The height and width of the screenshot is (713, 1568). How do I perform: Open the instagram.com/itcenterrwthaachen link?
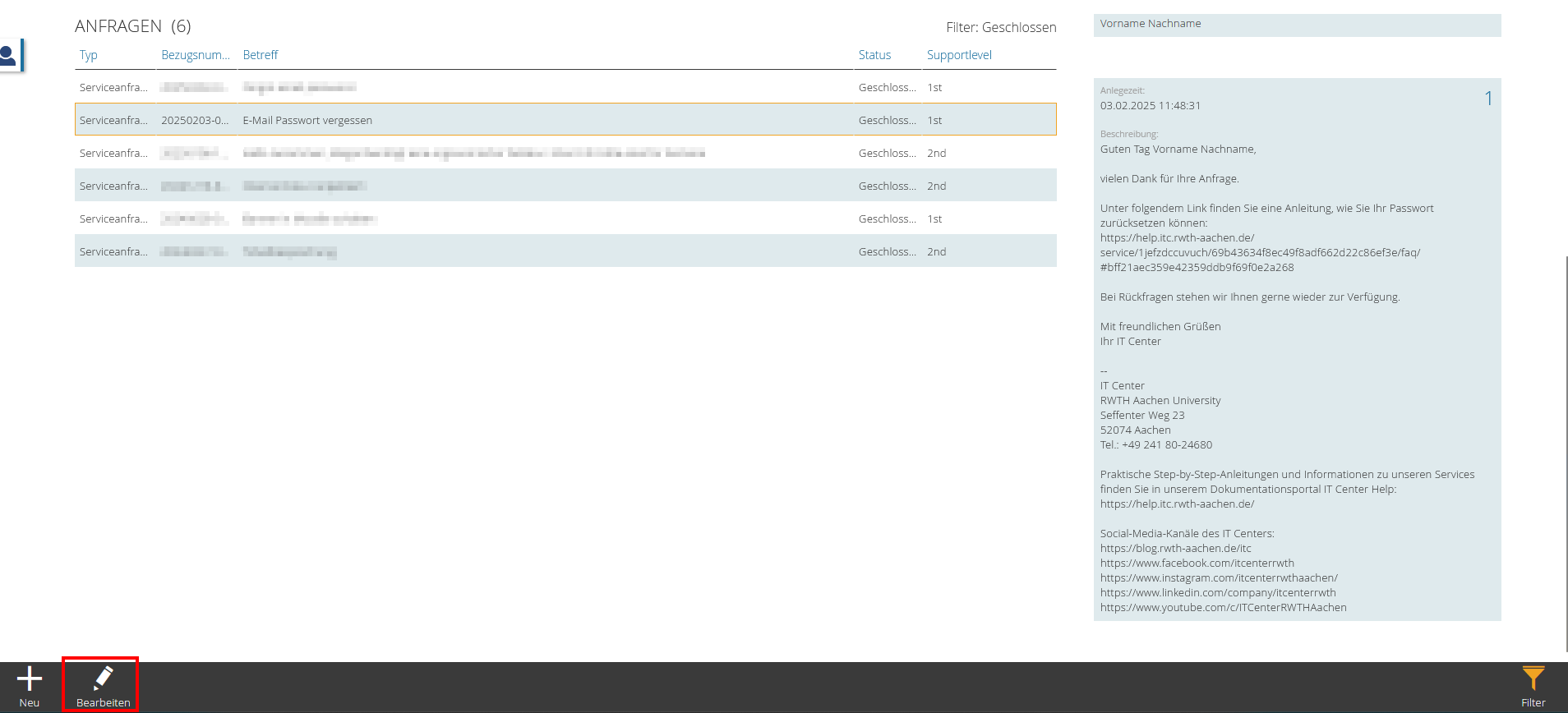coord(1219,577)
